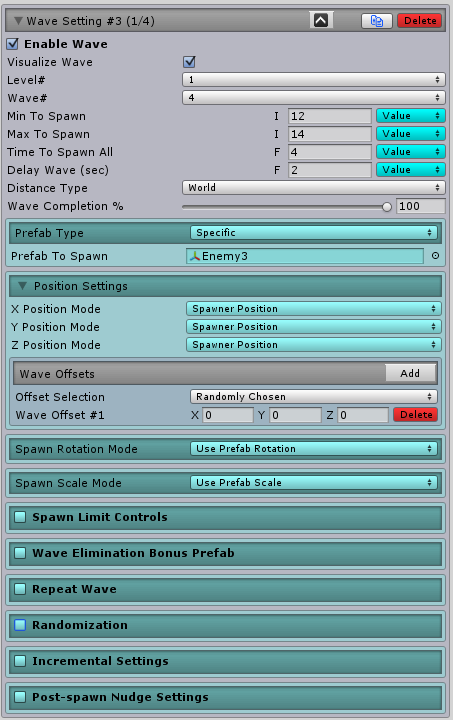Click the Max To Spawn input field

[330, 134]
